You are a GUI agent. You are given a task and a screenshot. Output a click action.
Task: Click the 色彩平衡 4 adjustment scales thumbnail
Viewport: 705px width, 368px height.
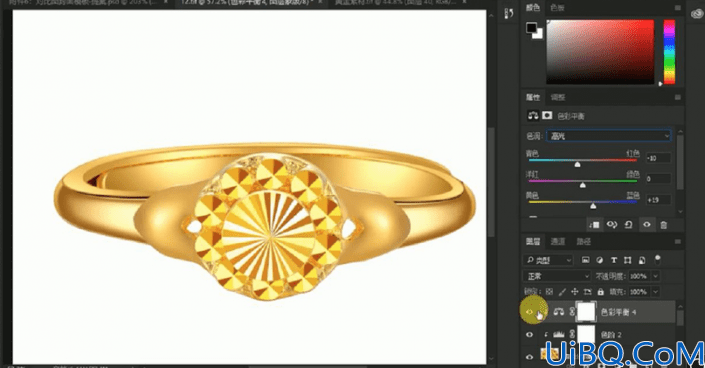558,311
